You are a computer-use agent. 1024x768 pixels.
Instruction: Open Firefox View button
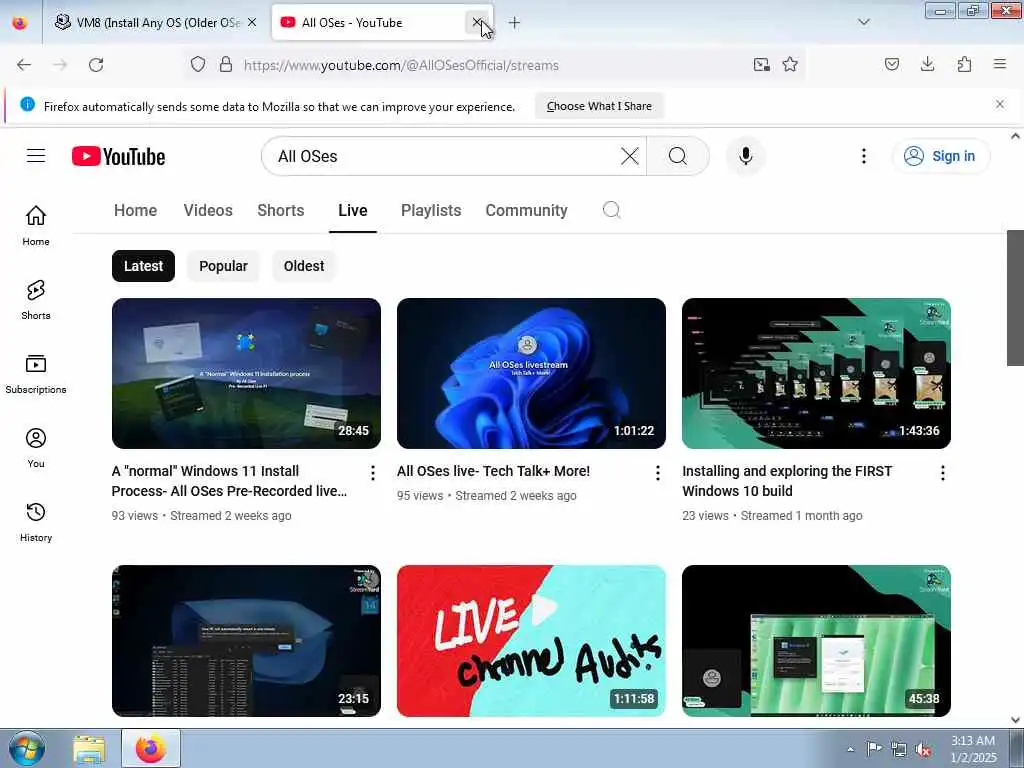20,23
